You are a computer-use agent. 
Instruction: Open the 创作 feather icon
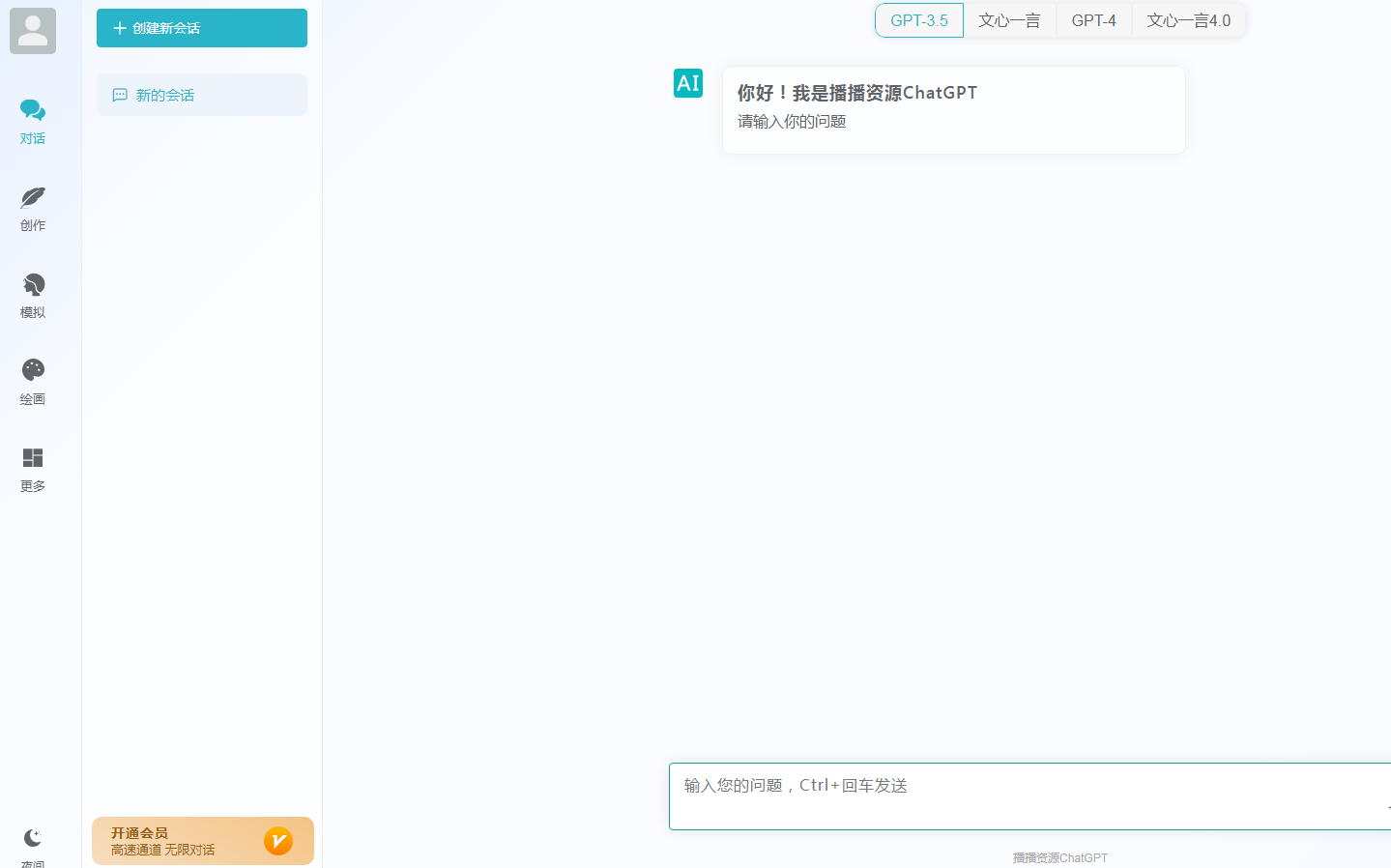point(33,197)
